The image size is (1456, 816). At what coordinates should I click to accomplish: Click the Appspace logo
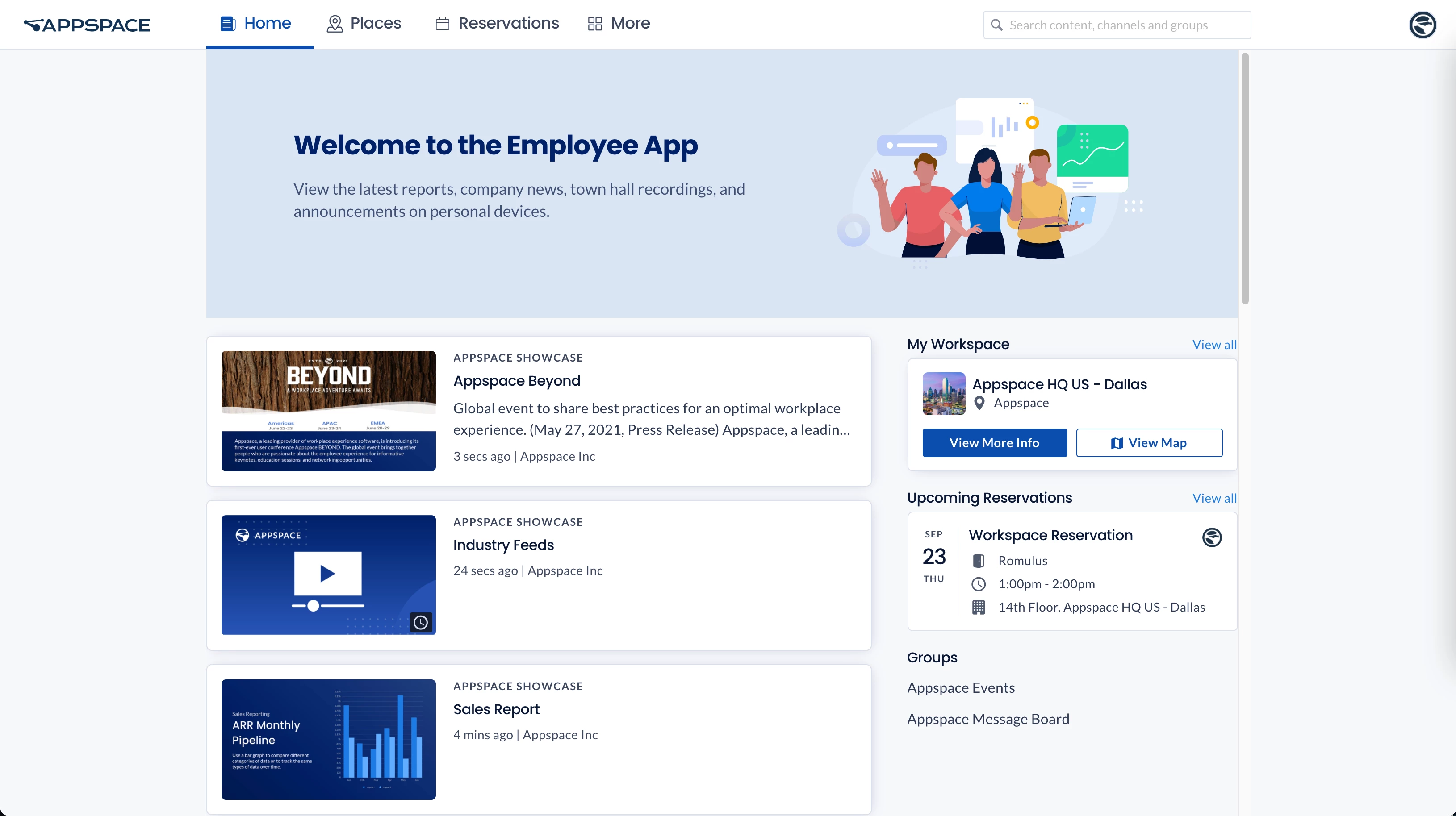87,25
